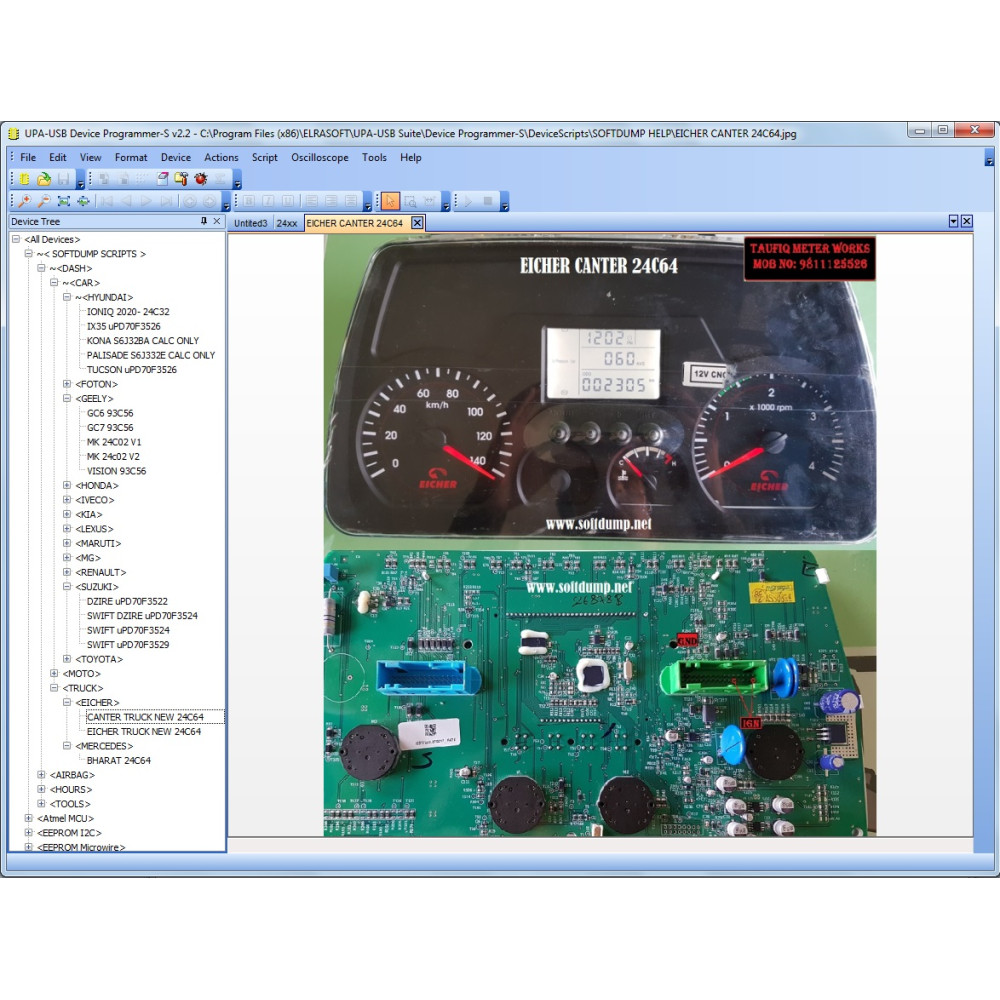Select GC6 93C56 entry
This screenshot has width=1000, height=1000.
[110, 413]
